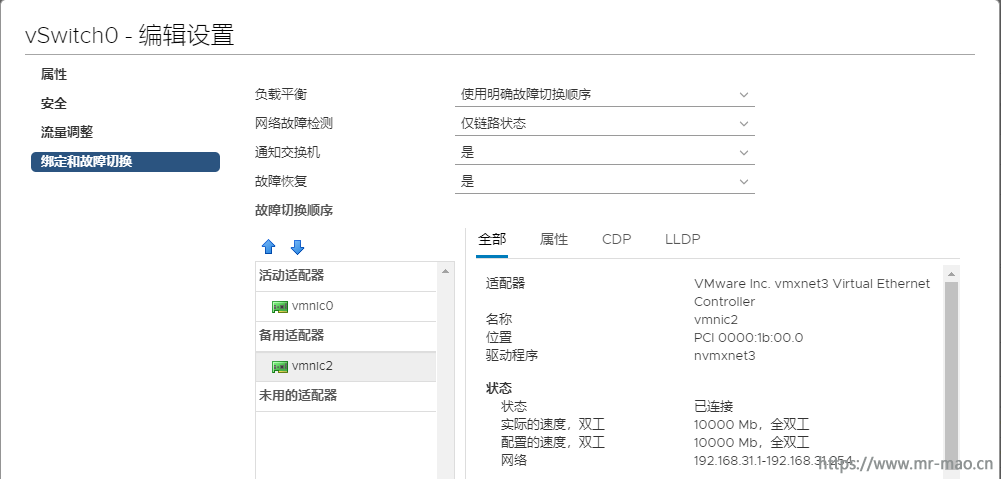Click the 备用适配器 group header
Image resolution: width=1001 pixels, height=479 pixels.
346,336
